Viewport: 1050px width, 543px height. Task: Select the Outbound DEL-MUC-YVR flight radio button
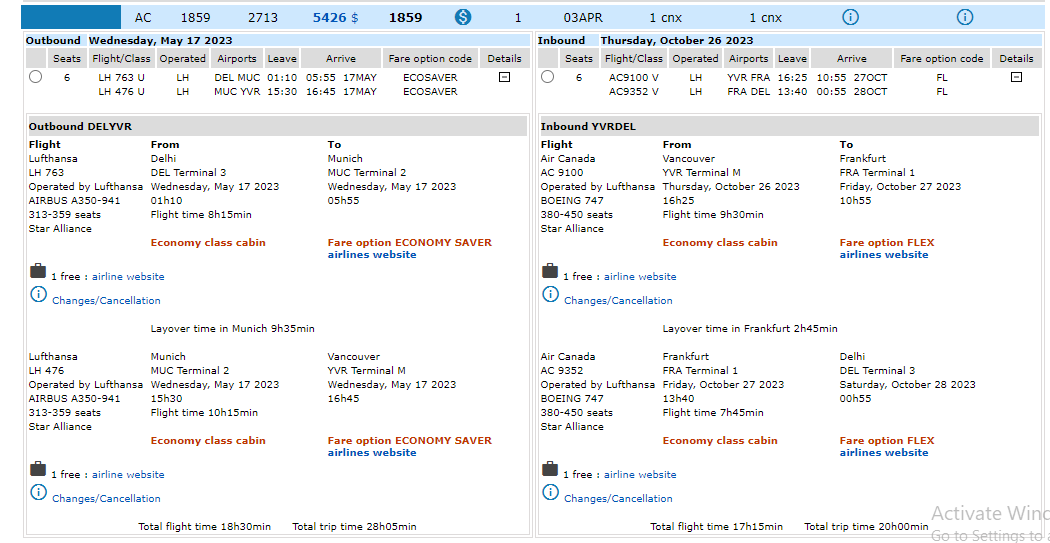36,77
